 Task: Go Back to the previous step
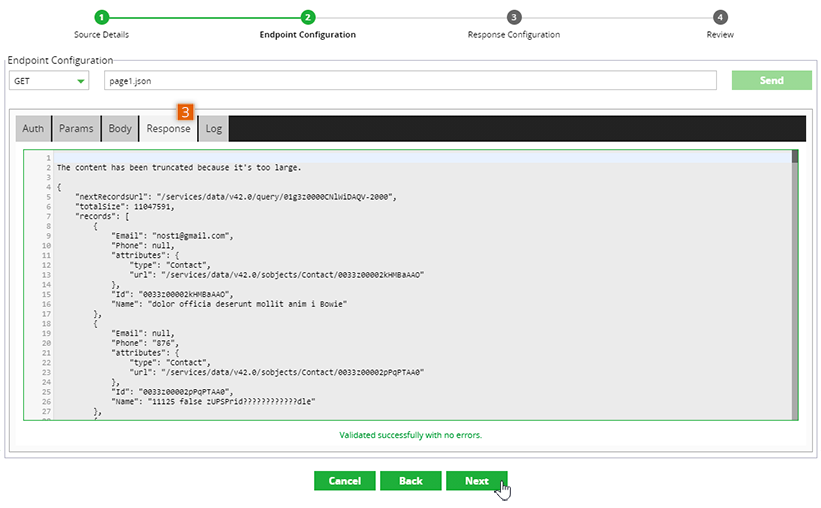coord(410,481)
